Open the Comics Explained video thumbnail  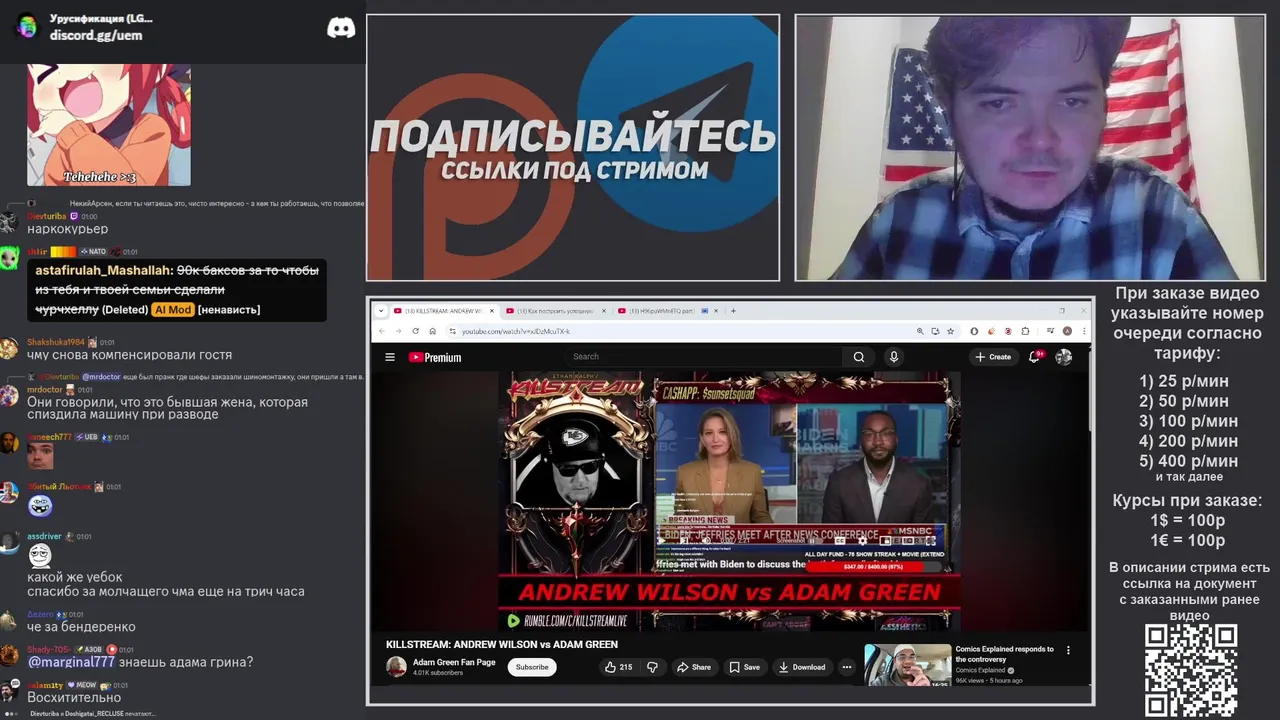tap(908, 665)
